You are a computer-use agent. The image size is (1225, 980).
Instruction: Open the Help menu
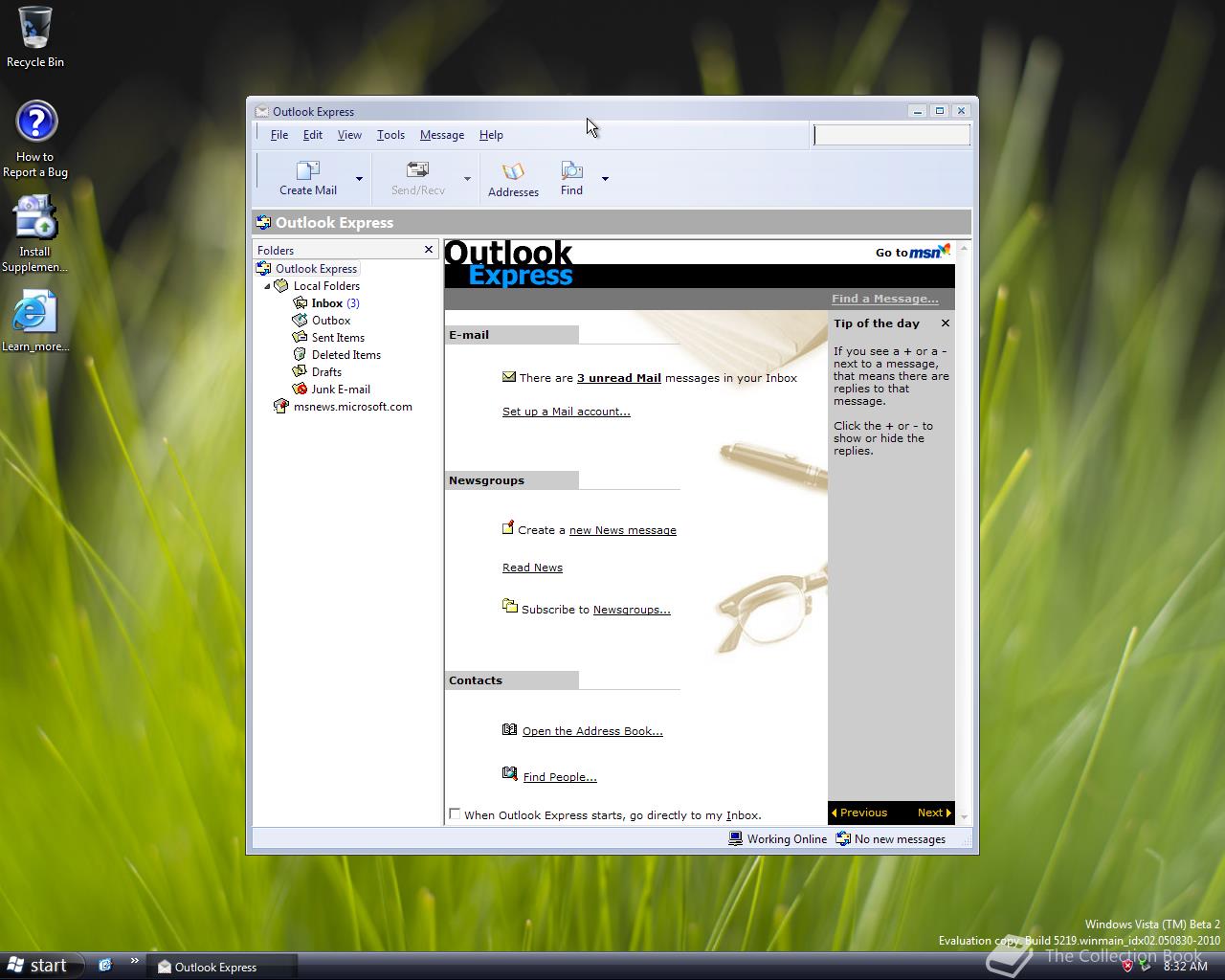[491, 135]
